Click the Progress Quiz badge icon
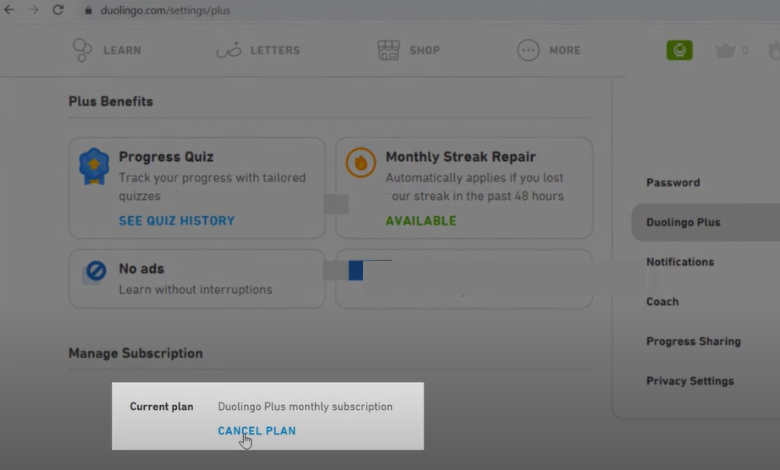 94,167
